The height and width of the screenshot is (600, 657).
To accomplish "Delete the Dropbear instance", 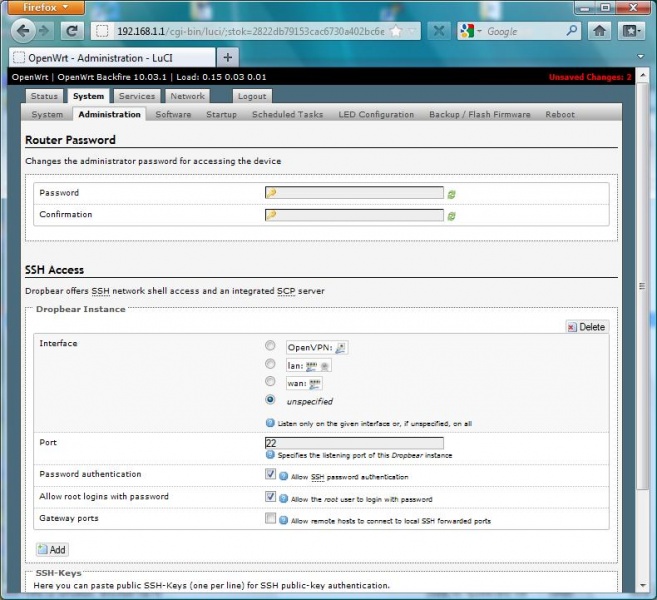I will (586, 326).
